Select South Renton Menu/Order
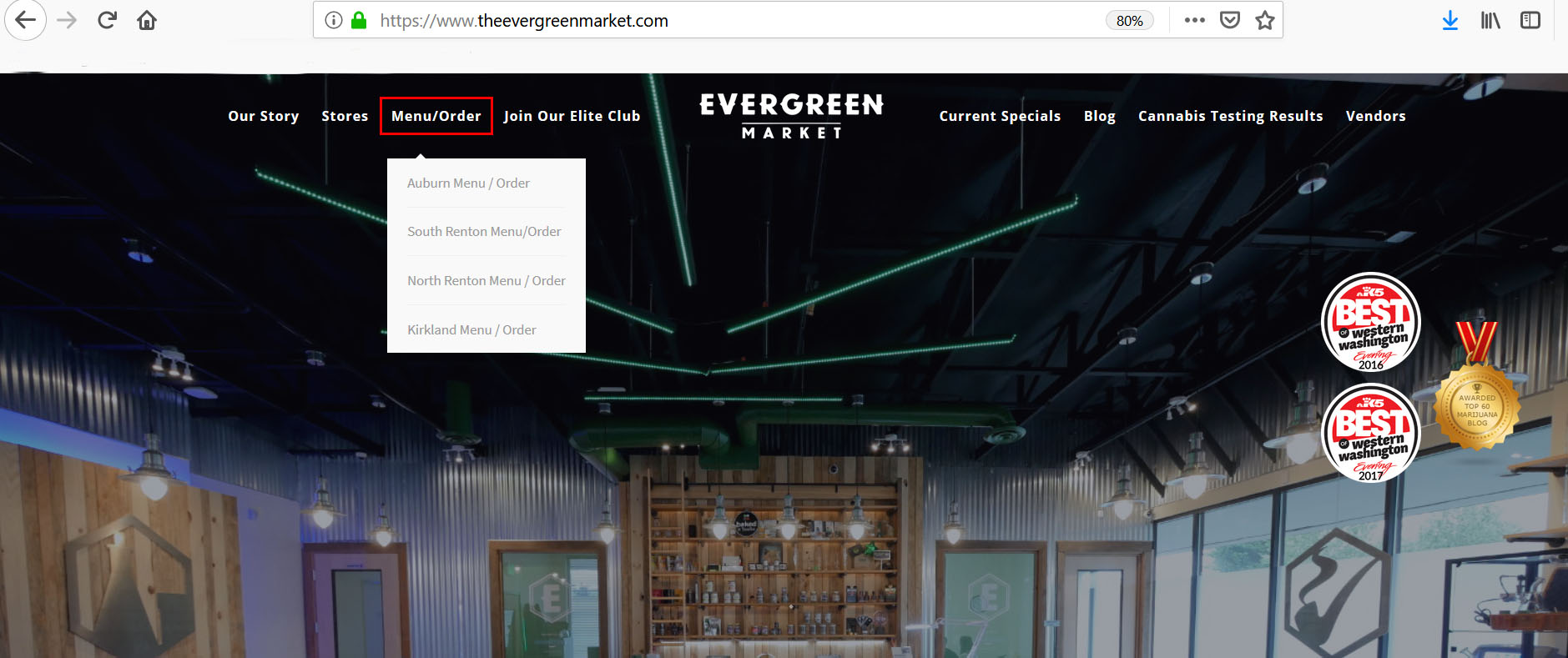 click(484, 231)
